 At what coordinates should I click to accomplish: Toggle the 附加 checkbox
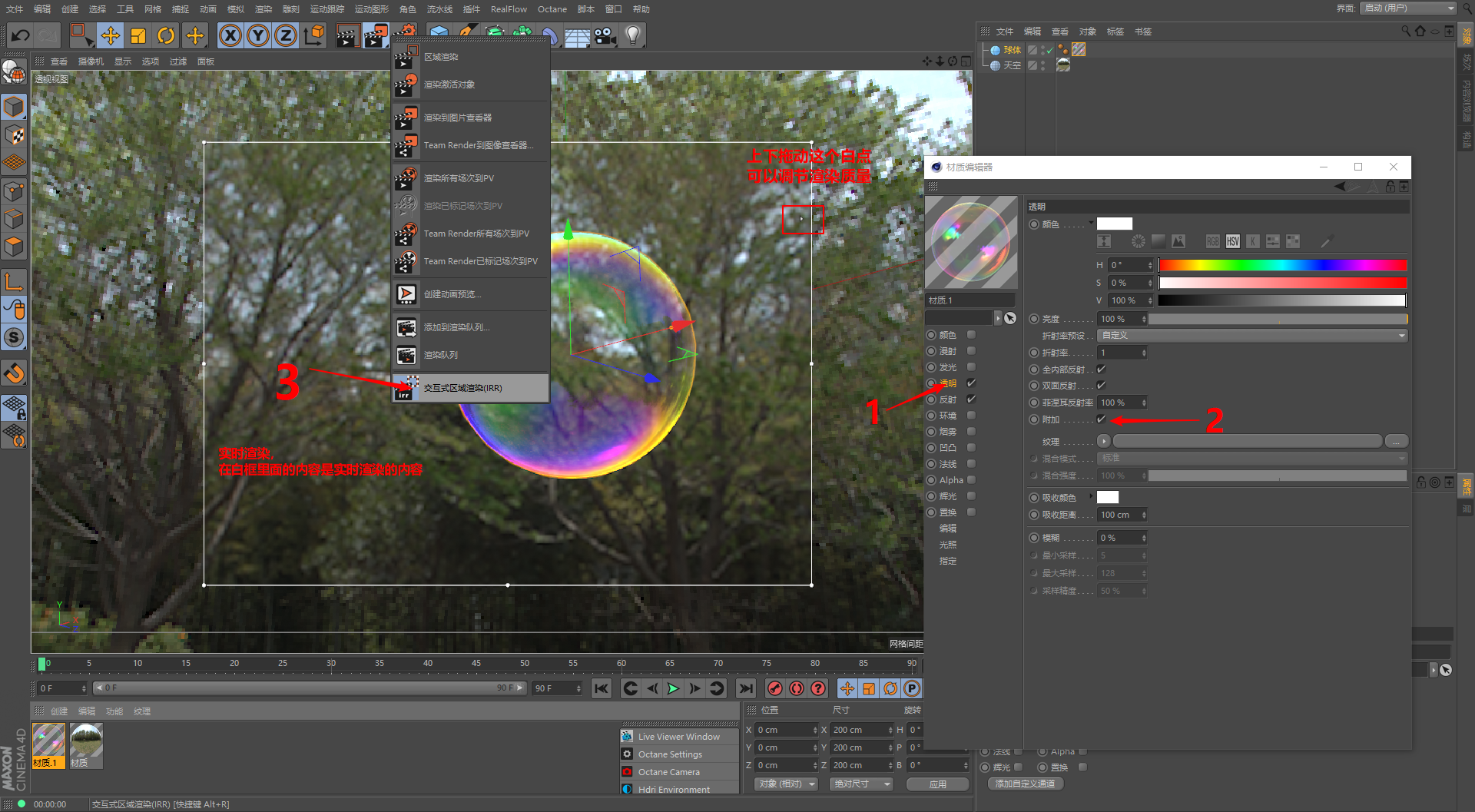pyautogui.click(x=1101, y=419)
